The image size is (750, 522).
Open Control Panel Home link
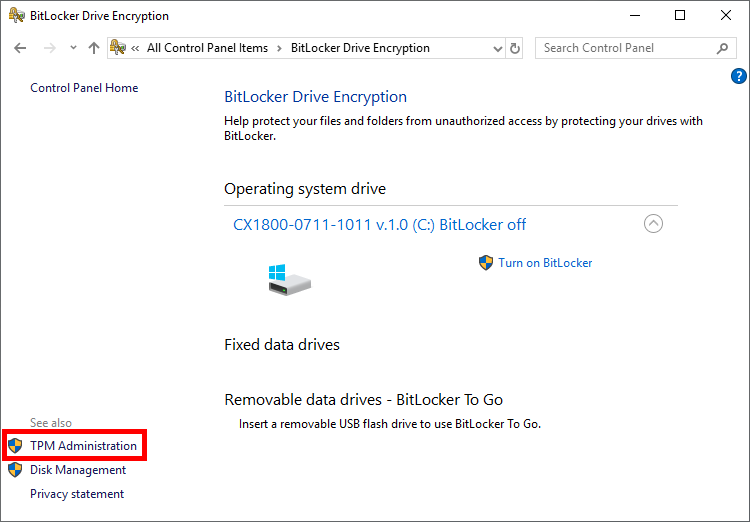coord(84,88)
